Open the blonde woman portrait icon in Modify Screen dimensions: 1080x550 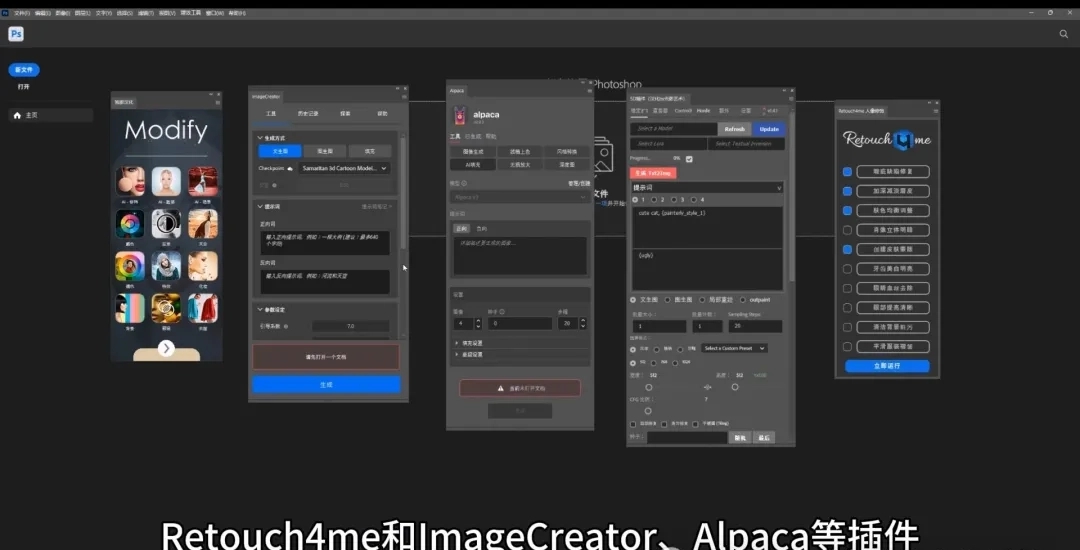[167, 181]
